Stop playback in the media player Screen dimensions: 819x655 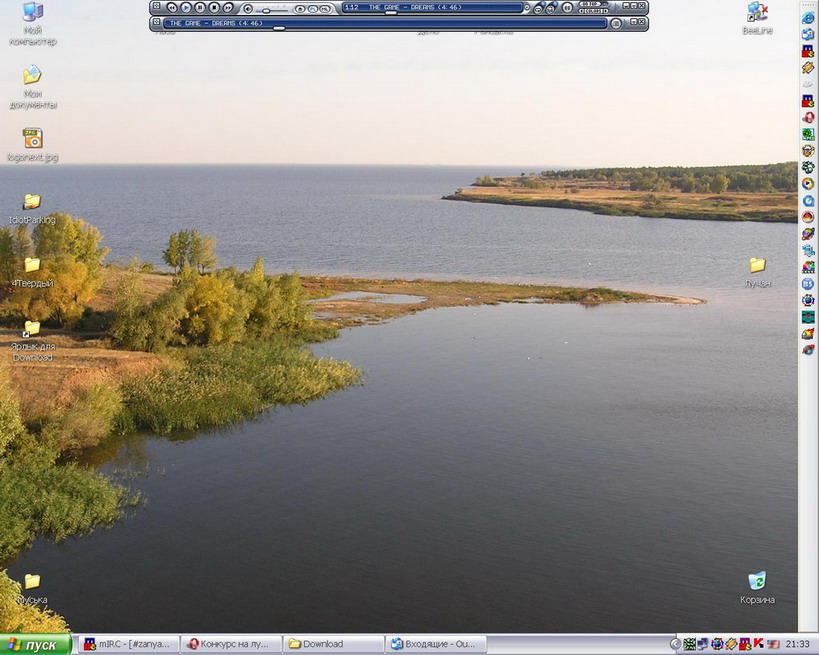click(x=214, y=8)
